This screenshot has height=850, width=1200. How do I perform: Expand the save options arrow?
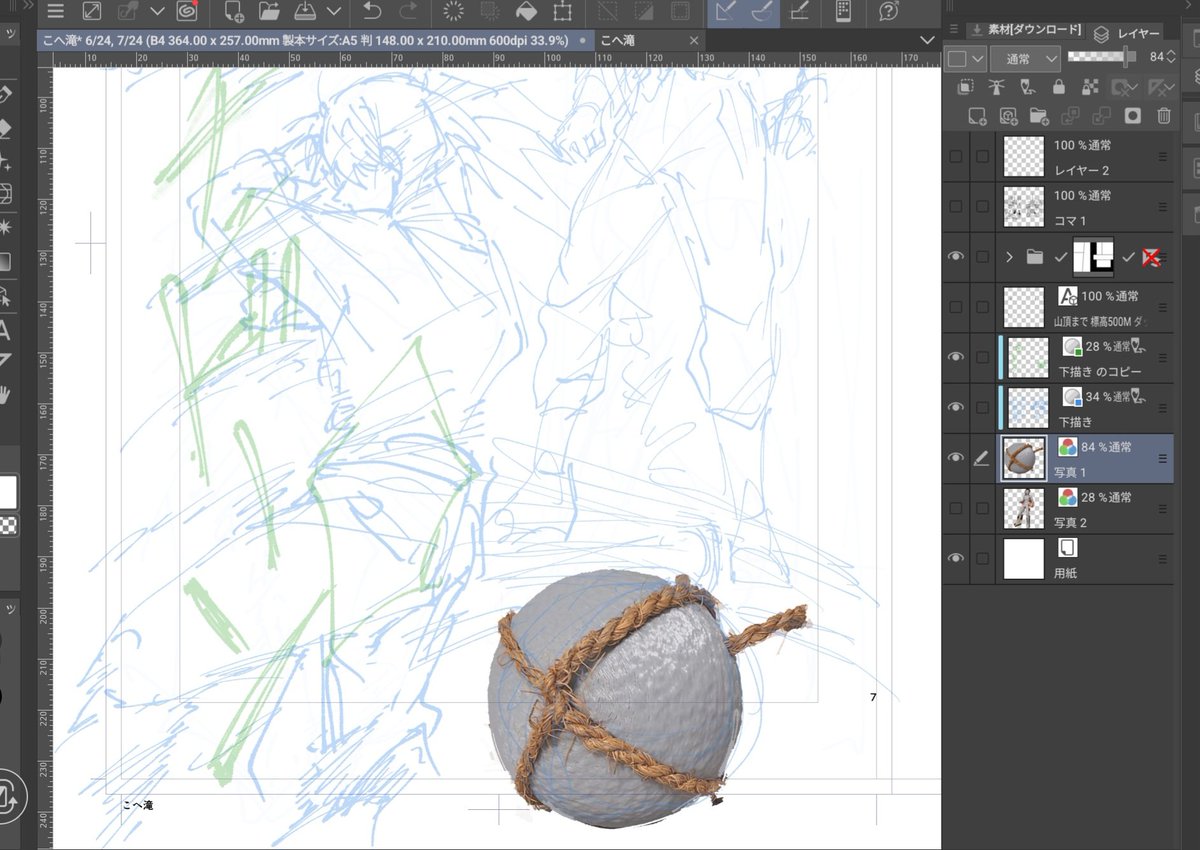coord(333,12)
